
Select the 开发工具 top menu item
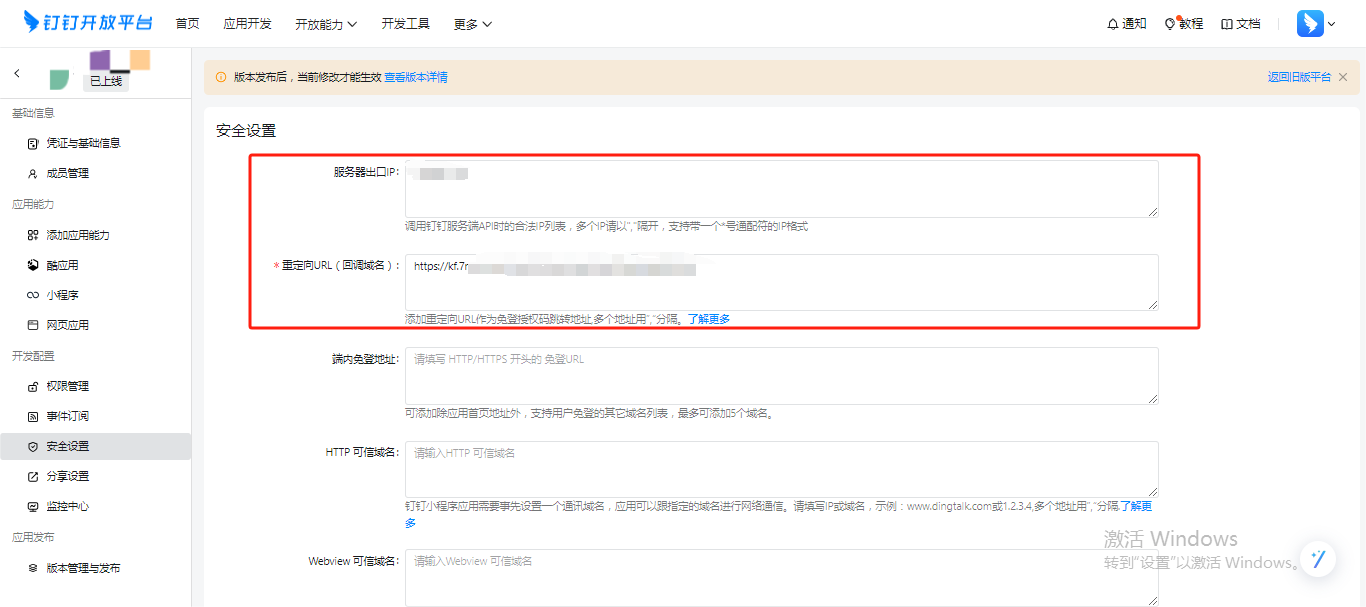[x=405, y=24]
